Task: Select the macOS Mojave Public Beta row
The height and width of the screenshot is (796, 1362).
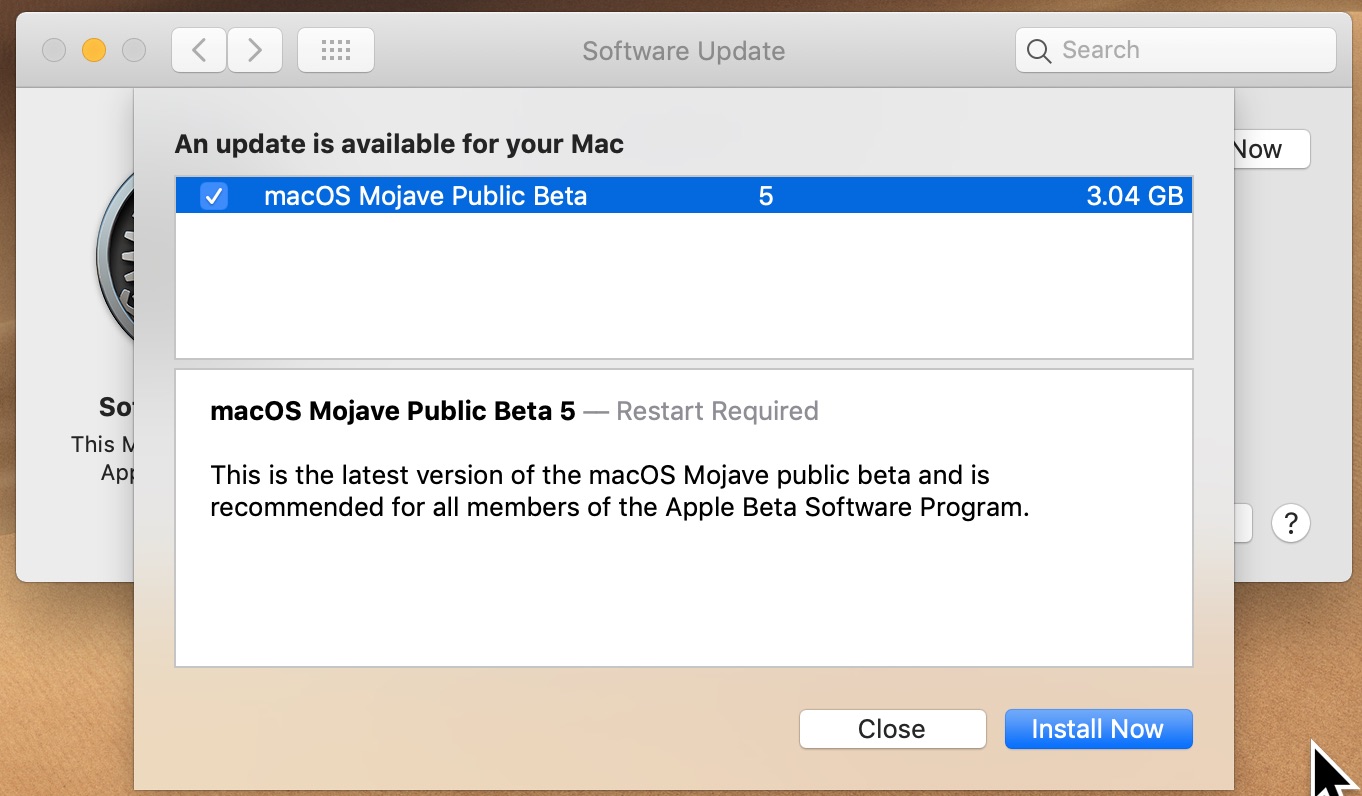Action: pyautogui.click(x=684, y=196)
